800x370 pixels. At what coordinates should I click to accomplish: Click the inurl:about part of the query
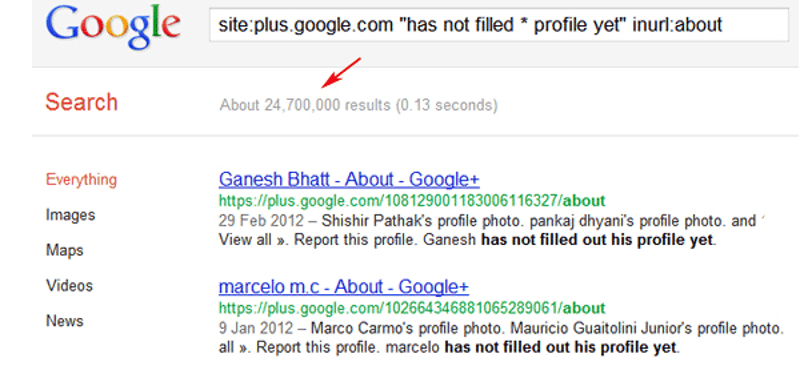[678, 25]
